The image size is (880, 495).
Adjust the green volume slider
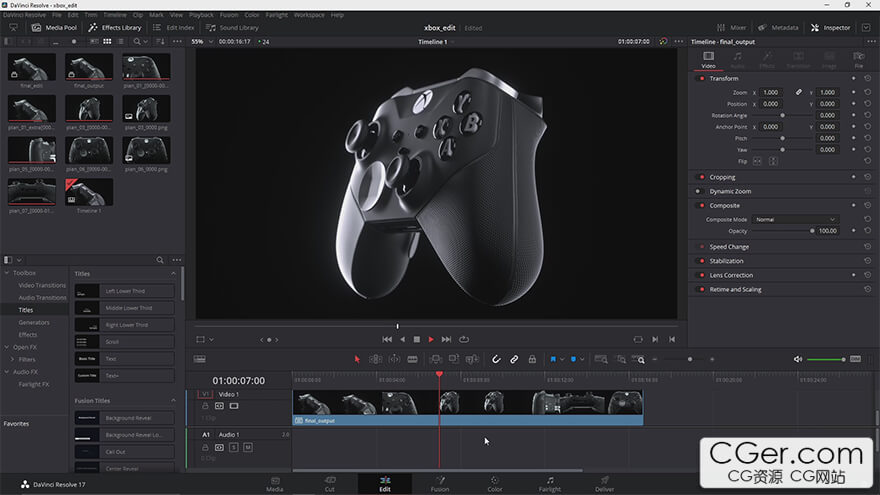pyautogui.click(x=826, y=359)
